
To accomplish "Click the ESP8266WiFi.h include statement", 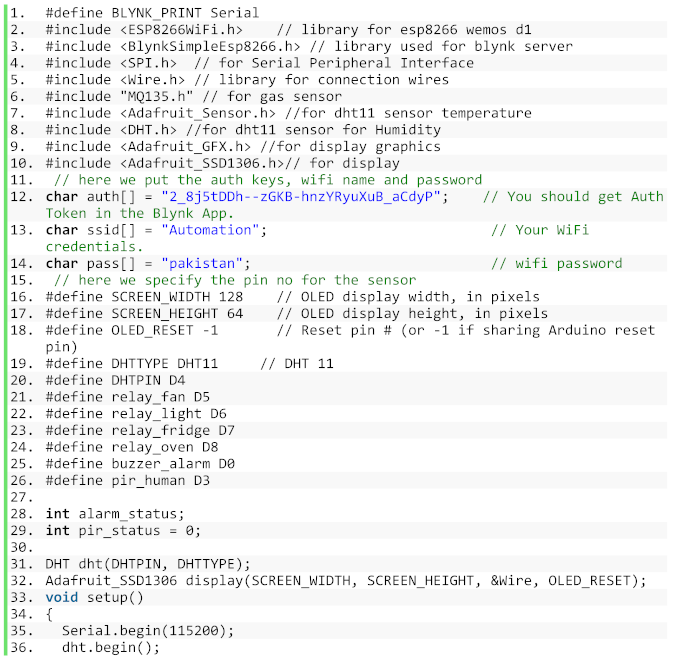I will [x=144, y=30].
